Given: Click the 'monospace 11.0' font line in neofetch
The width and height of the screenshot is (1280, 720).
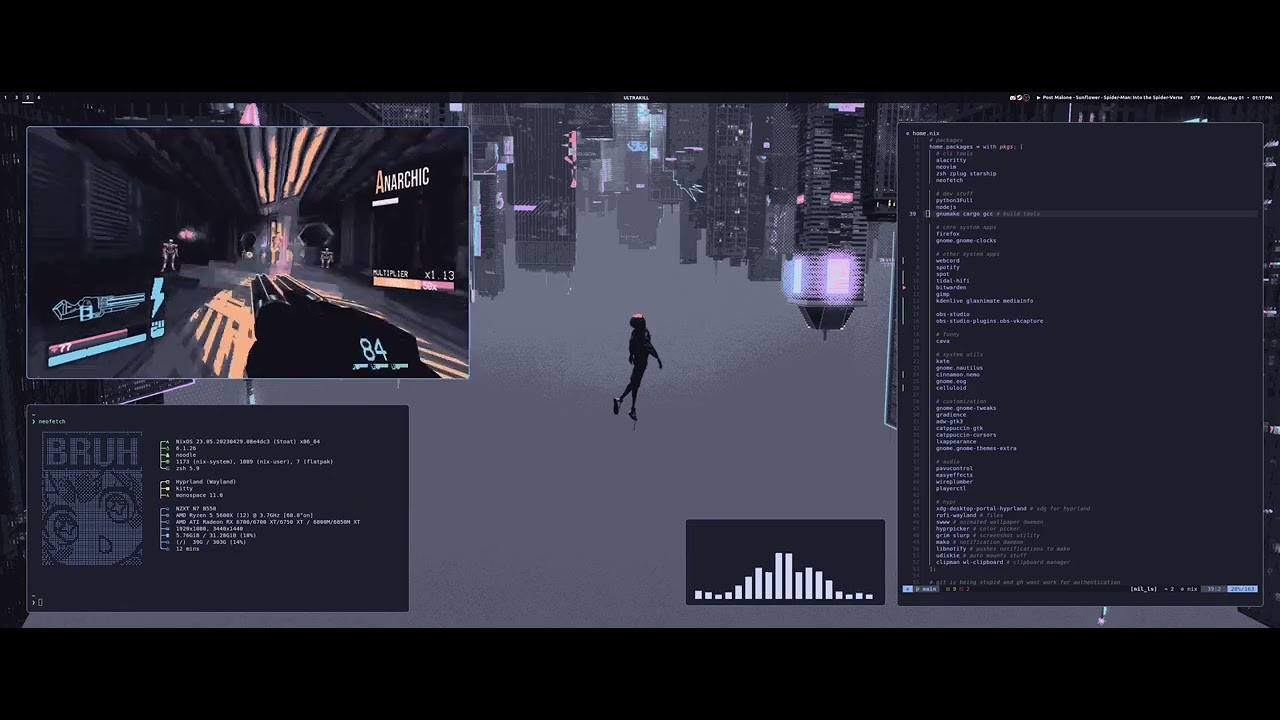Looking at the screenshot, I should coord(199,495).
